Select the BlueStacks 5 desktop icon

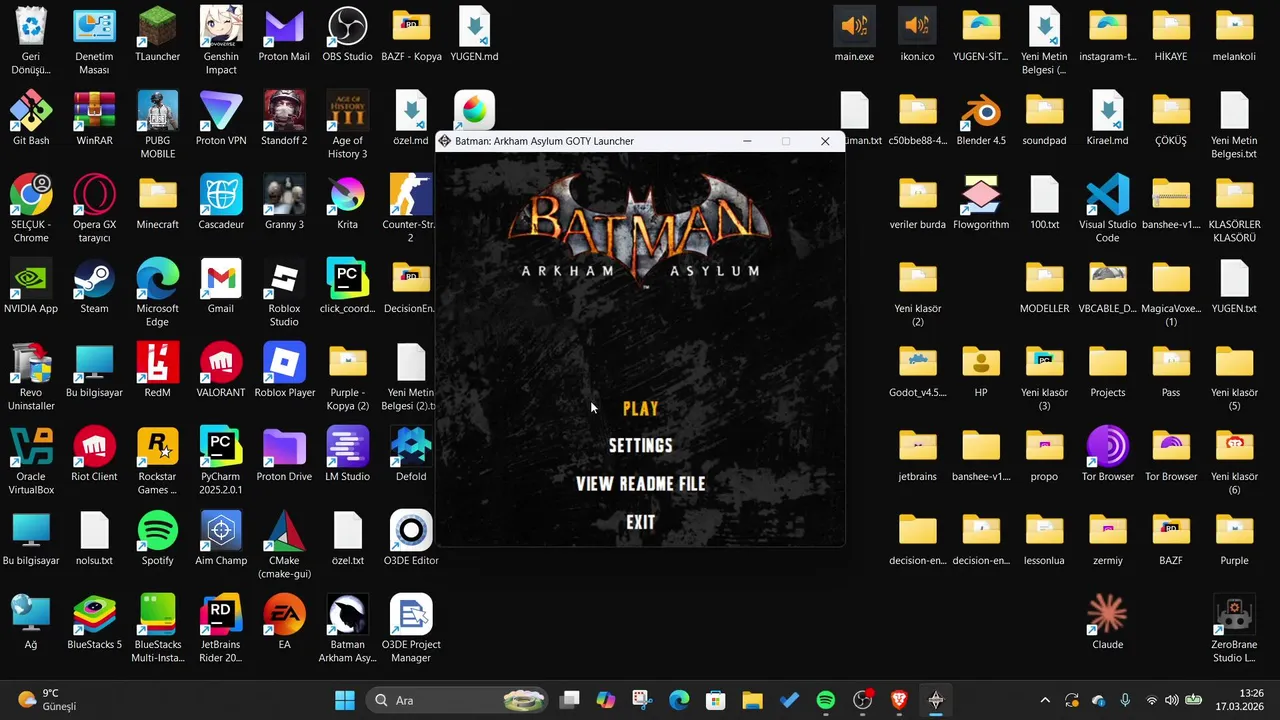[94, 623]
